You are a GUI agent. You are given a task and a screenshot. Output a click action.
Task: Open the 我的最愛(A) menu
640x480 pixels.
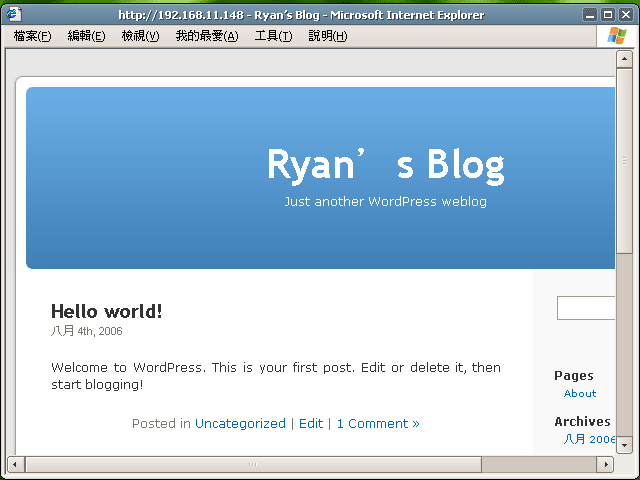coord(207,36)
